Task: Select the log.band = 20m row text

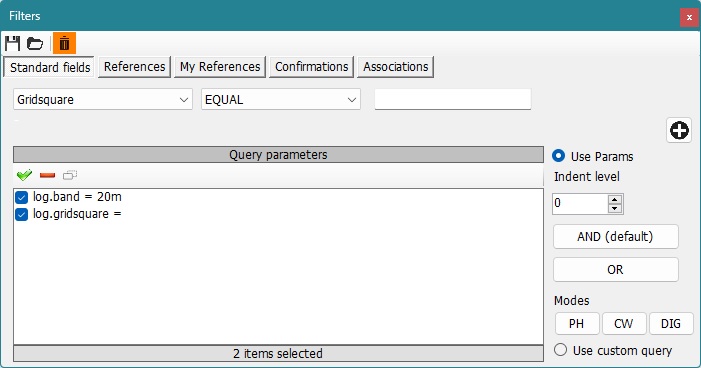Action: [77, 197]
